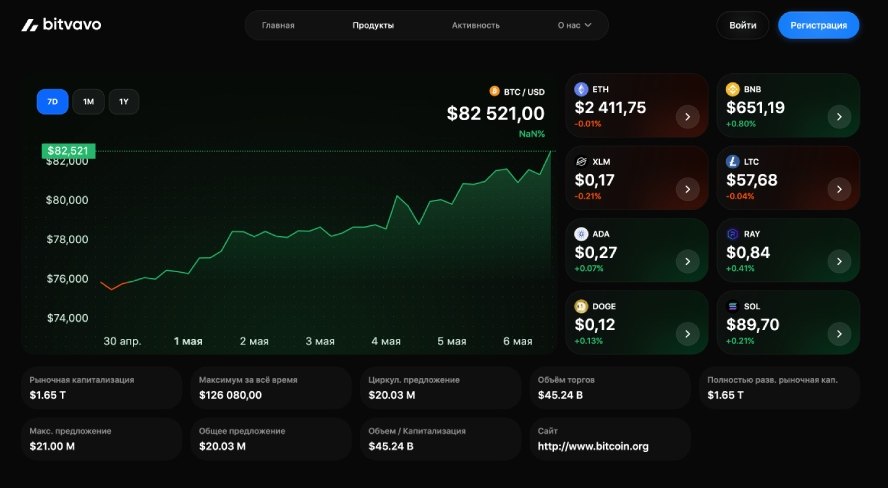Image resolution: width=888 pixels, height=488 pixels.
Task: Switch chart range to 1M
Action: pyautogui.click(x=88, y=102)
